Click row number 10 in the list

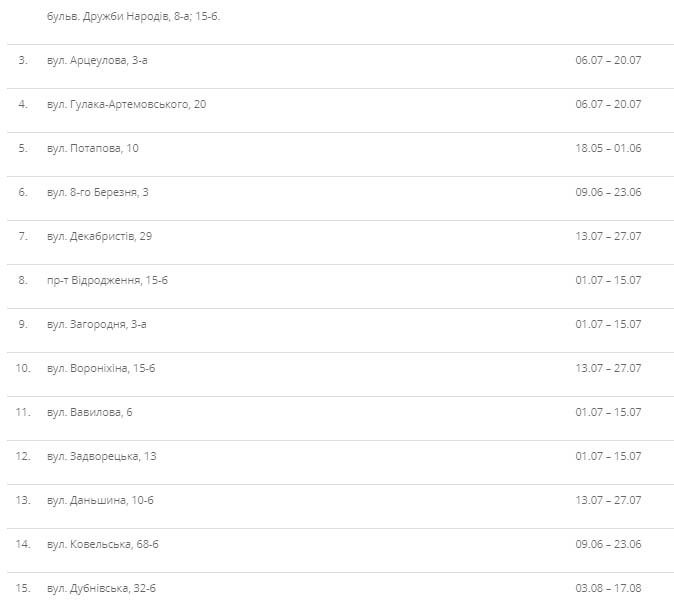click(23, 368)
